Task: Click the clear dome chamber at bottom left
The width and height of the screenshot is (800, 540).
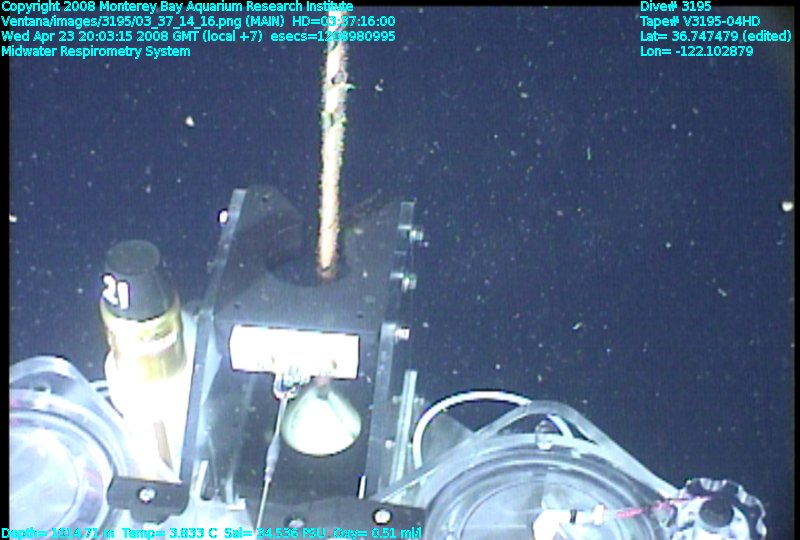Action: (x=60, y=450)
